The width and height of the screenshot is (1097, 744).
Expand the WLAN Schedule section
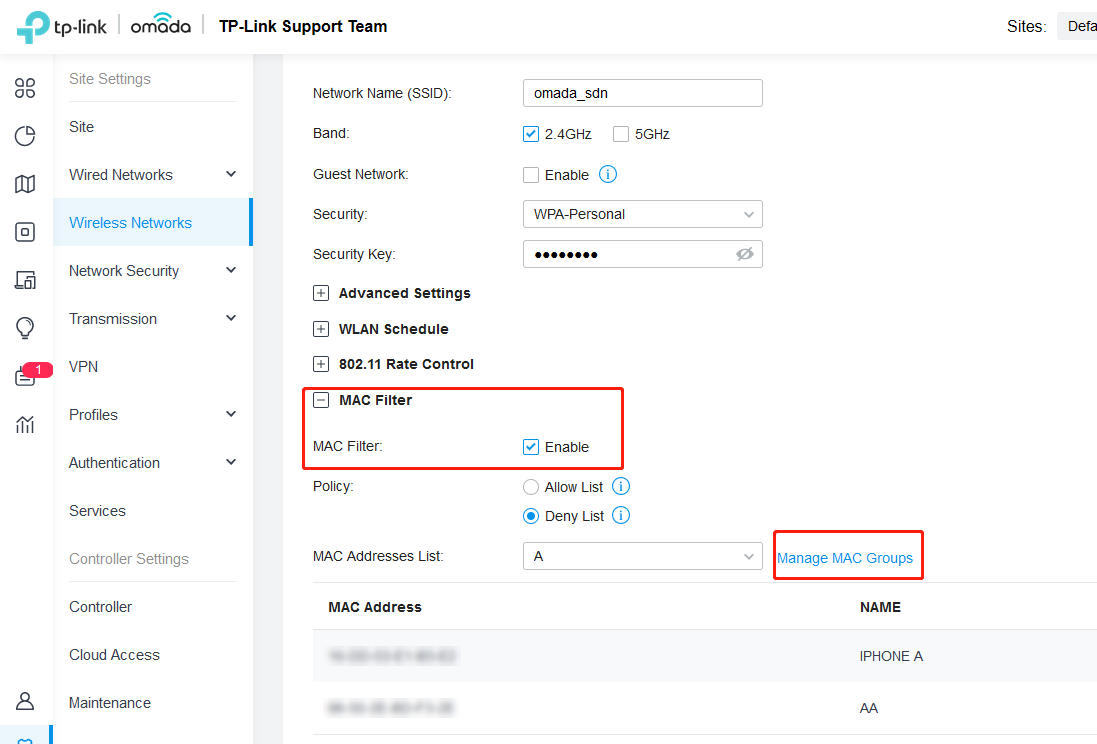pyautogui.click(x=321, y=329)
